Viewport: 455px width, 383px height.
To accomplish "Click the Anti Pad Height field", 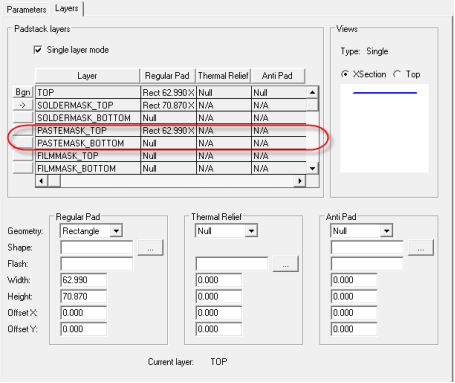I will tap(354, 296).
